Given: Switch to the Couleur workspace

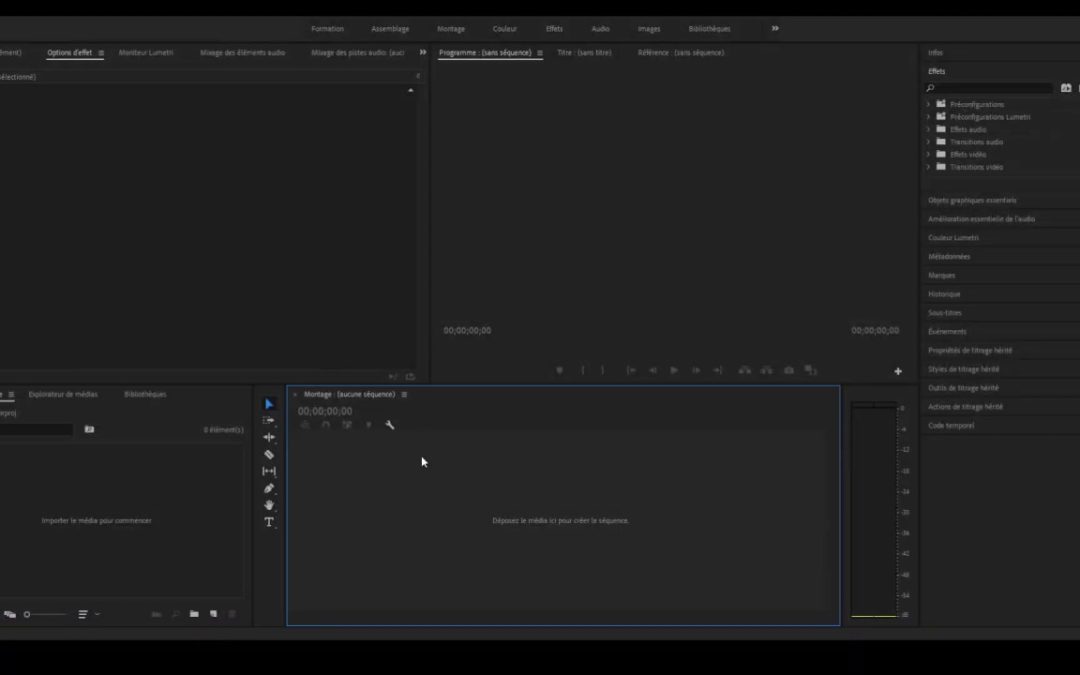Looking at the screenshot, I should [505, 28].
